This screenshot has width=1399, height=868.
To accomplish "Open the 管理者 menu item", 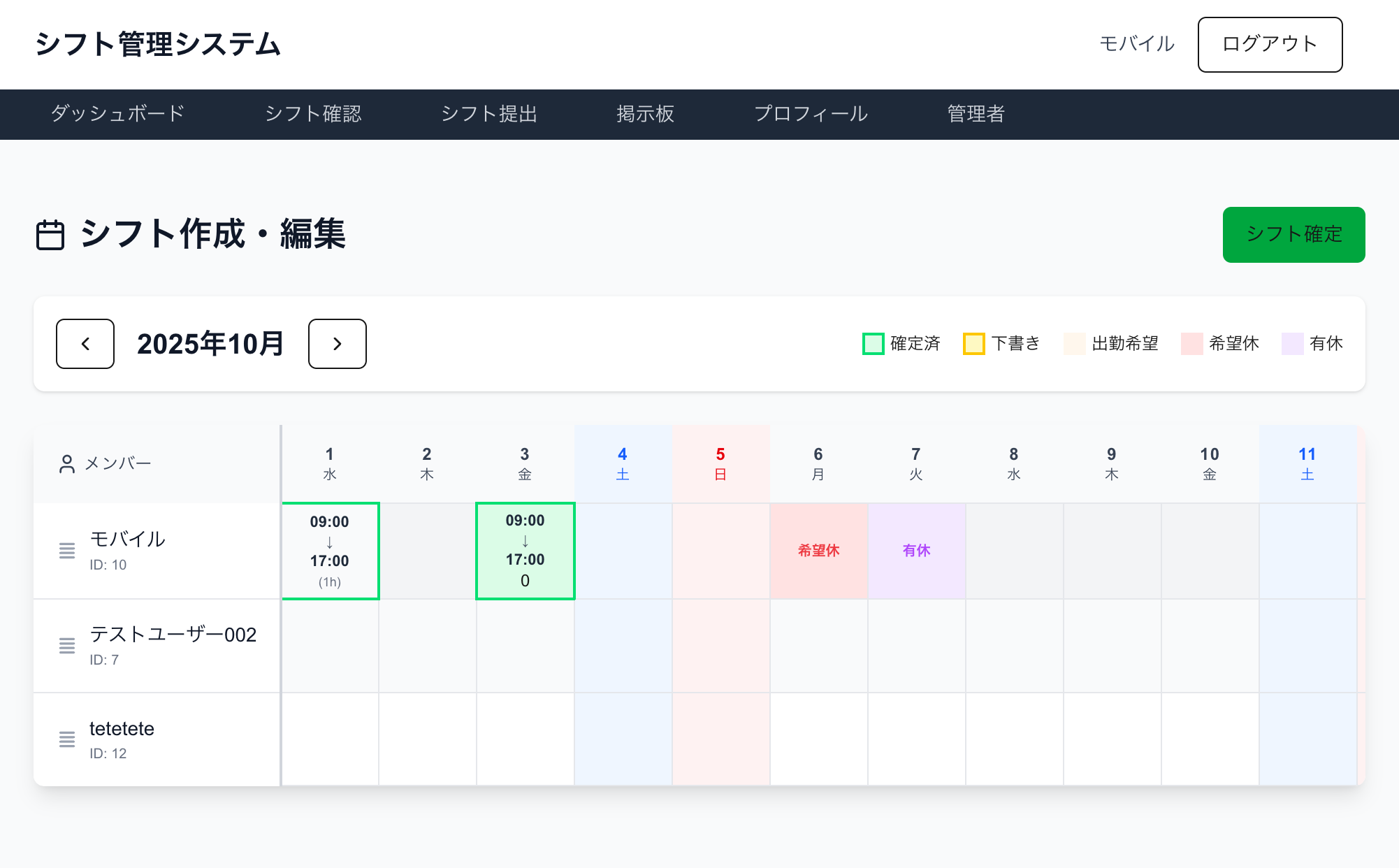I will pos(976,114).
